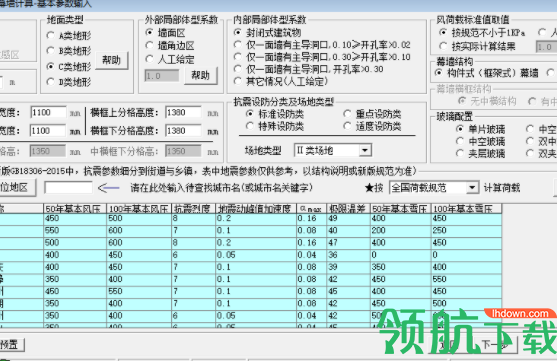Click the city name search field
The height and width of the screenshot is (361, 557).
68,188
